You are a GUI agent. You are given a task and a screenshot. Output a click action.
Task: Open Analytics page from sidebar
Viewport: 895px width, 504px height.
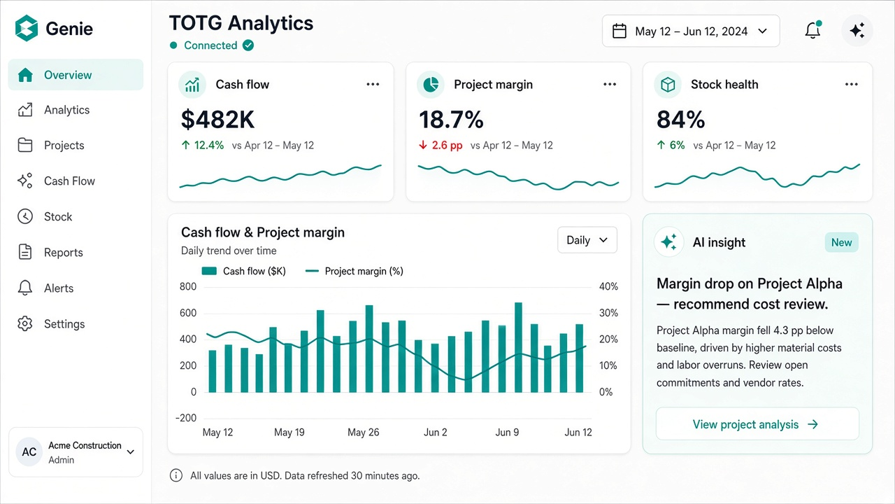tap(76, 110)
